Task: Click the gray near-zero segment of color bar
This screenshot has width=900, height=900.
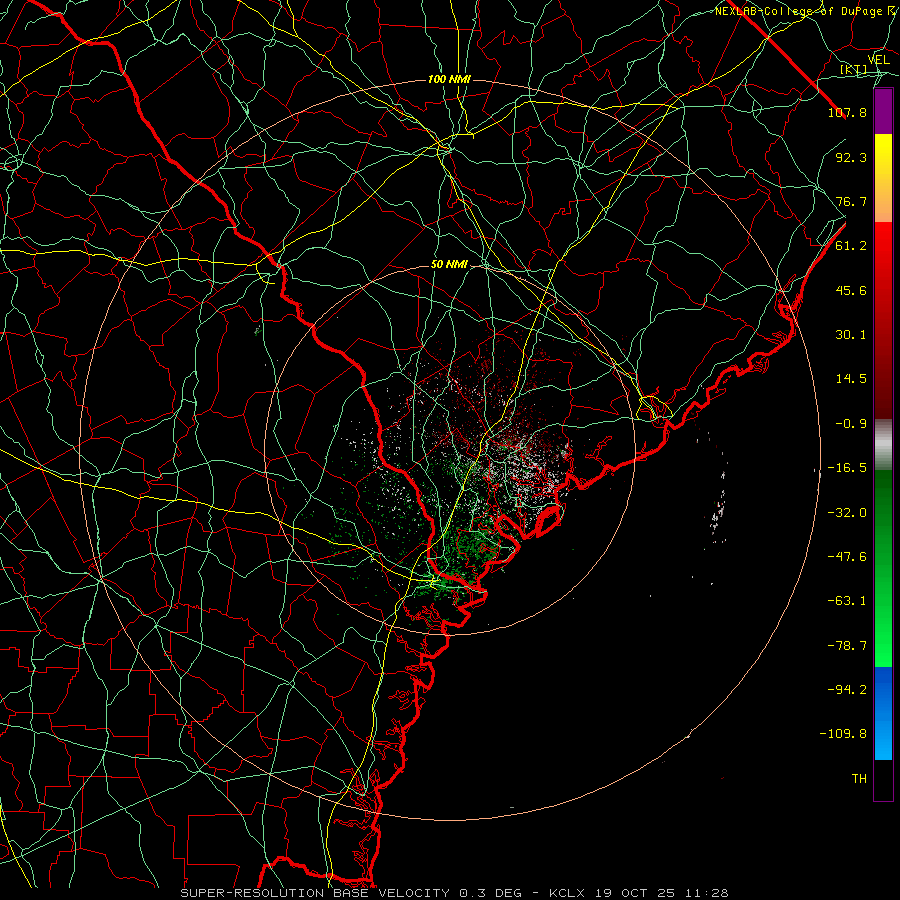Action: point(883,445)
